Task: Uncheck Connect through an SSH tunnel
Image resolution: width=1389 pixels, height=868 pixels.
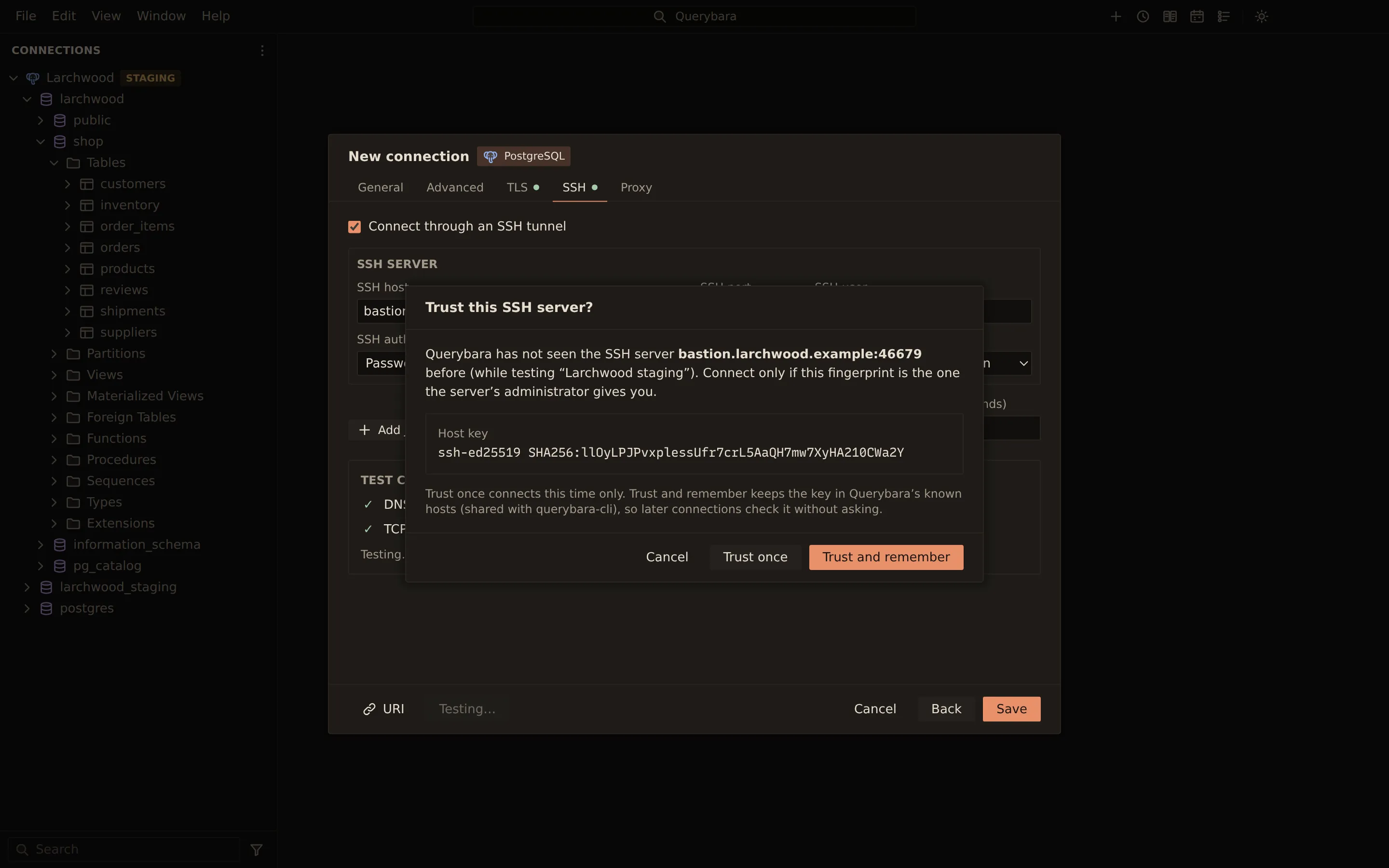Action: [x=354, y=227]
